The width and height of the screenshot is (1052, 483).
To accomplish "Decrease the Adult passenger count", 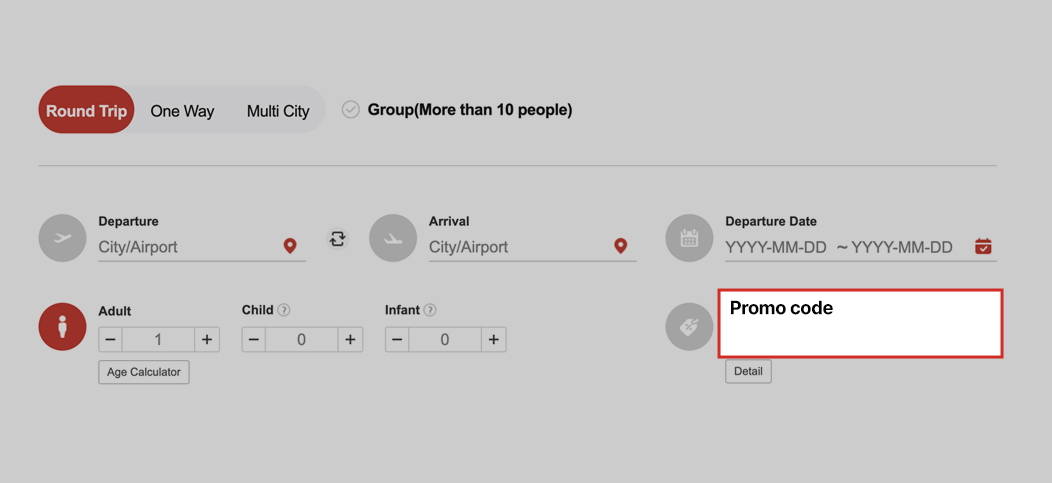I will [111, 340].
